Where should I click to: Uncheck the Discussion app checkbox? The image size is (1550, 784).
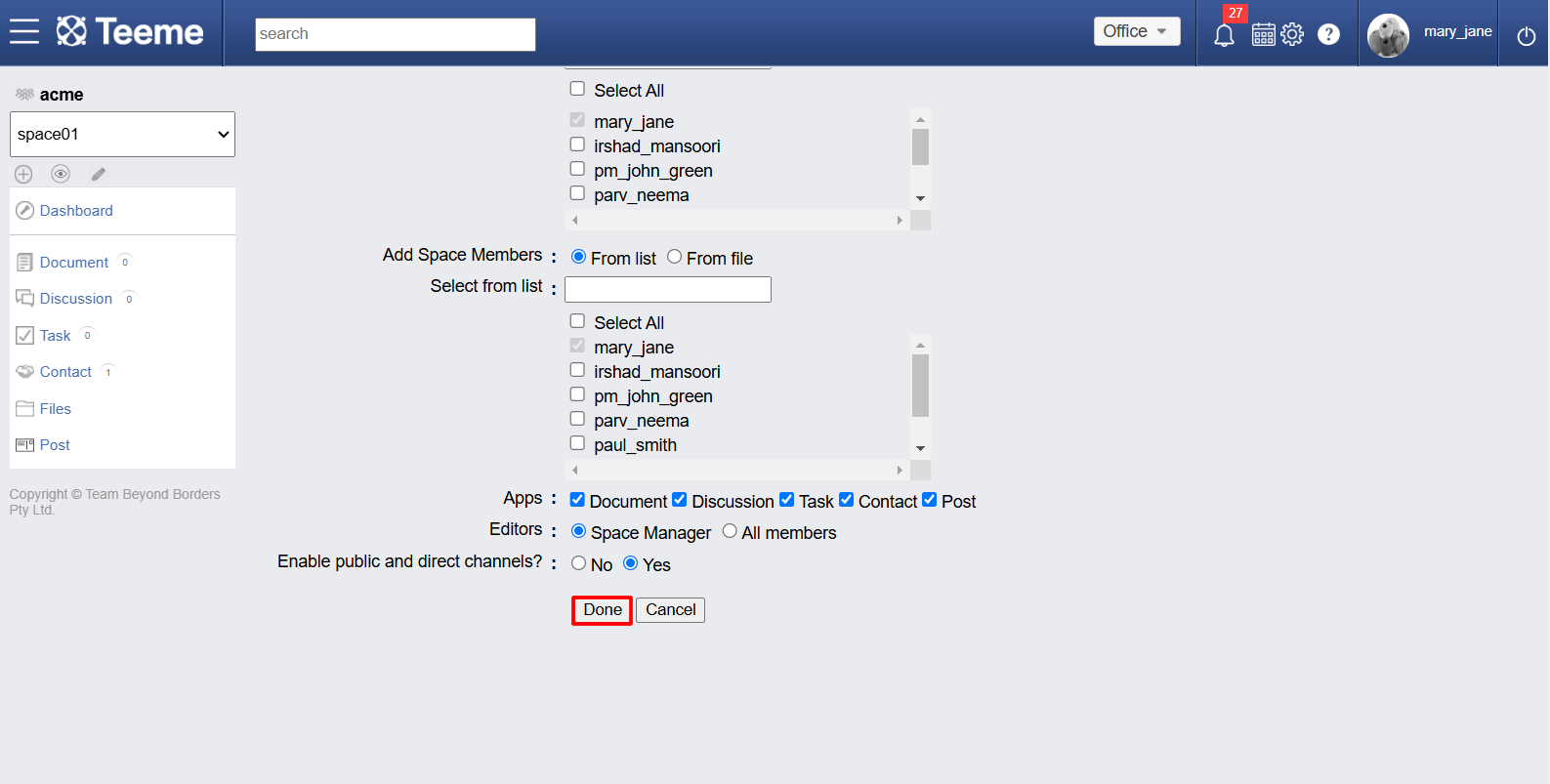point(680,500)
